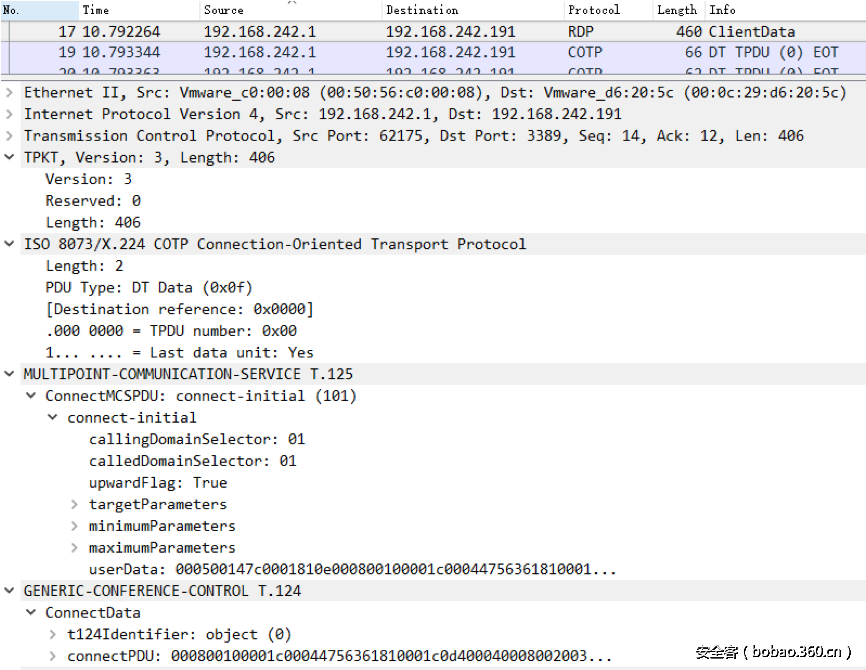Sort packets by the Source column header

pos(223,10)
